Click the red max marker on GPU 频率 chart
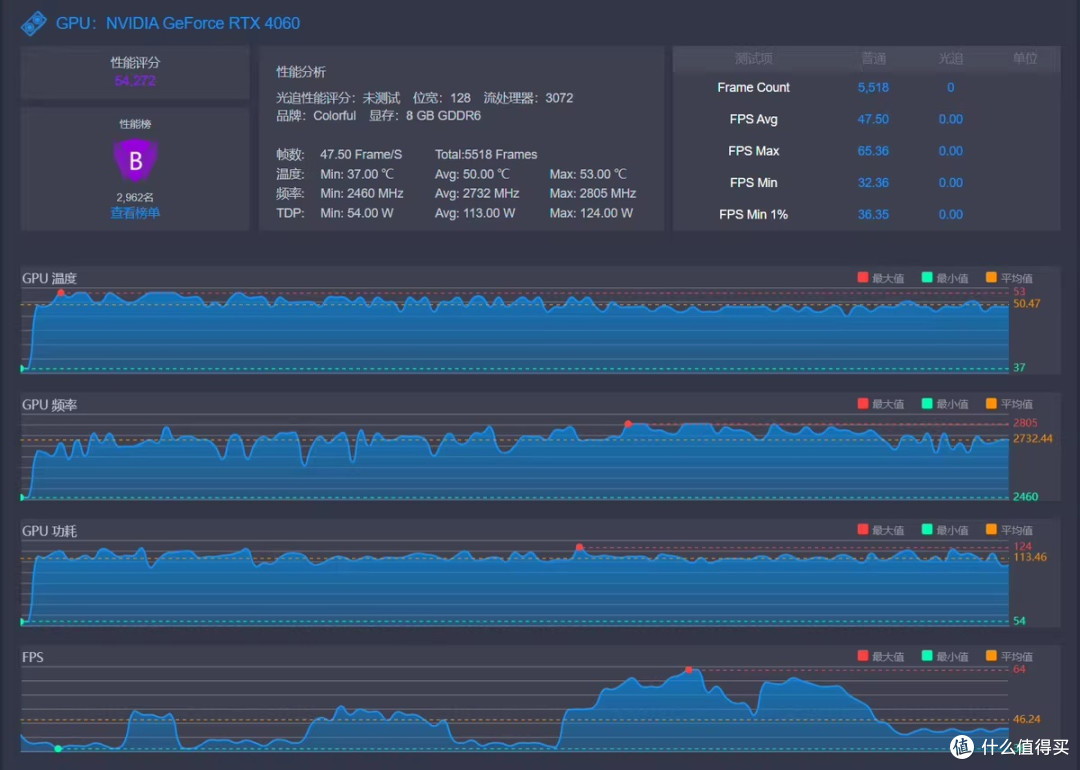This screenshot has height=770, width=1080. pyautogui.click(x=627, y=424)
